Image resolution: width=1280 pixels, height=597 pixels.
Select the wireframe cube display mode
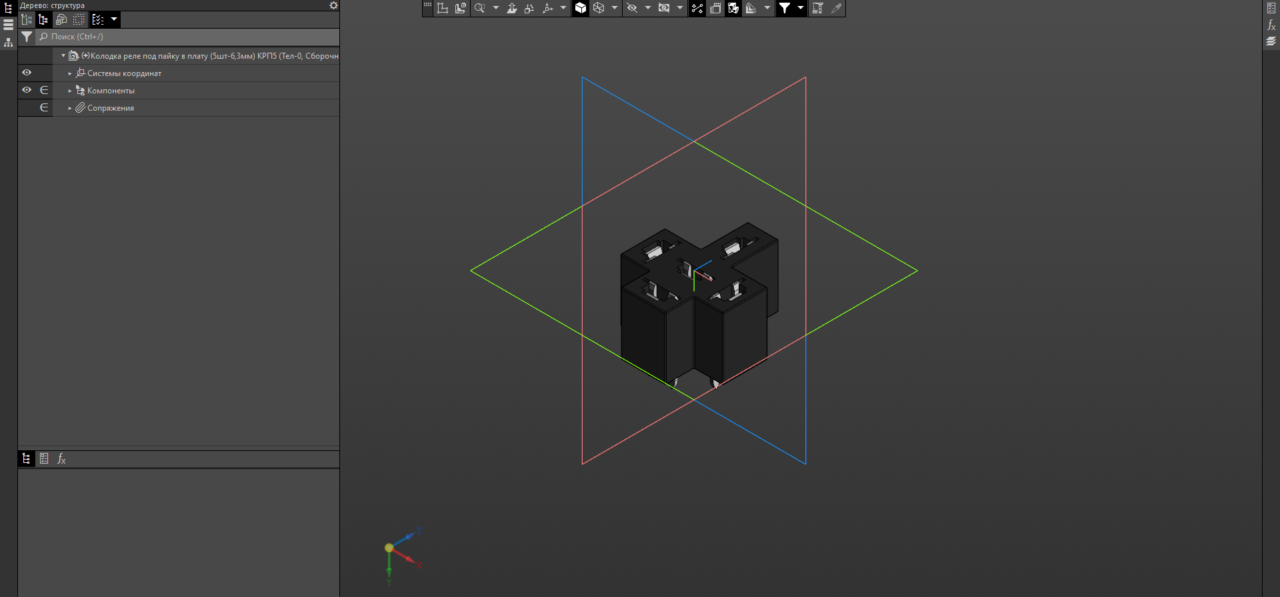(x=598, y=8)
